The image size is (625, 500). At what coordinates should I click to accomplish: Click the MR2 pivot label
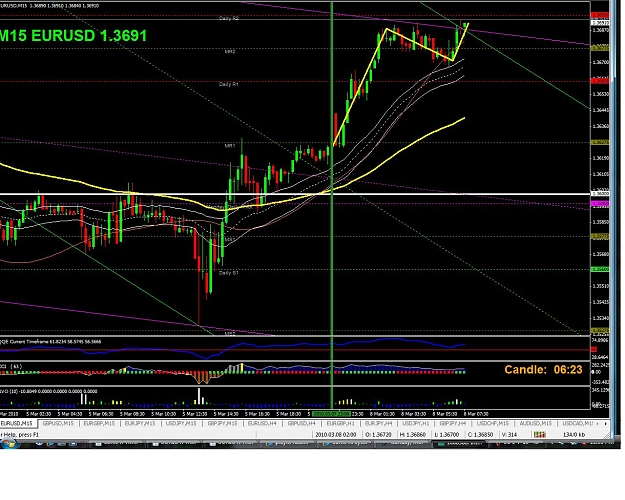(x=230, y=51)
